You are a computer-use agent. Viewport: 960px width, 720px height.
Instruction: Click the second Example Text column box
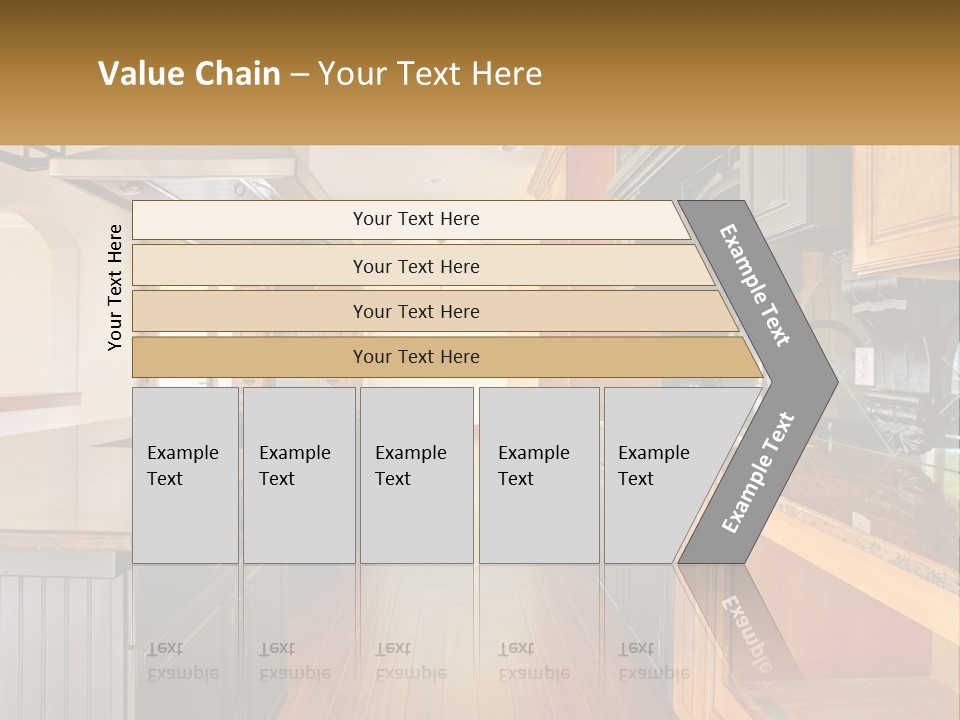(299, 475)
